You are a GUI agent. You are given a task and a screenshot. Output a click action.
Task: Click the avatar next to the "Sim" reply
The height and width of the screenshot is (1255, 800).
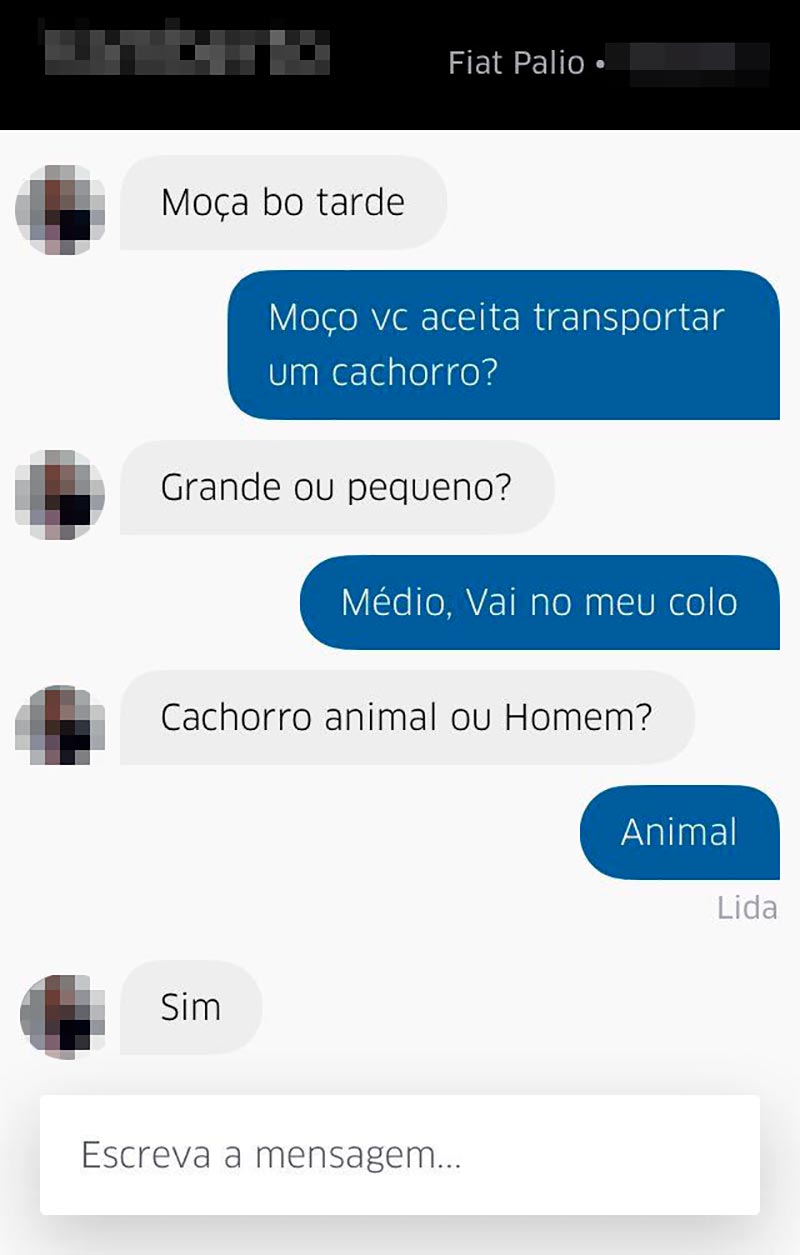click(x=63, y=1015)
